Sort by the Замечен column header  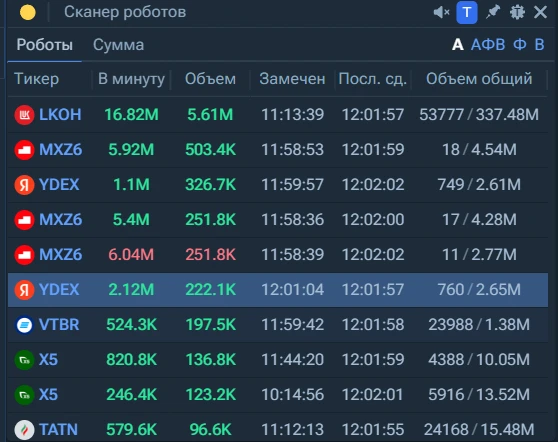point(292,79)
